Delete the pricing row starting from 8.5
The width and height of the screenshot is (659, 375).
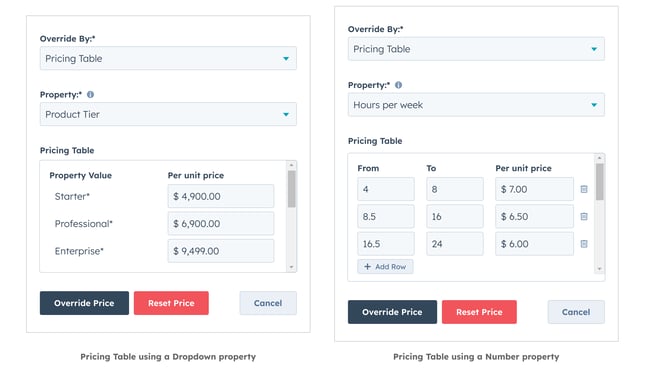(584, 217)
